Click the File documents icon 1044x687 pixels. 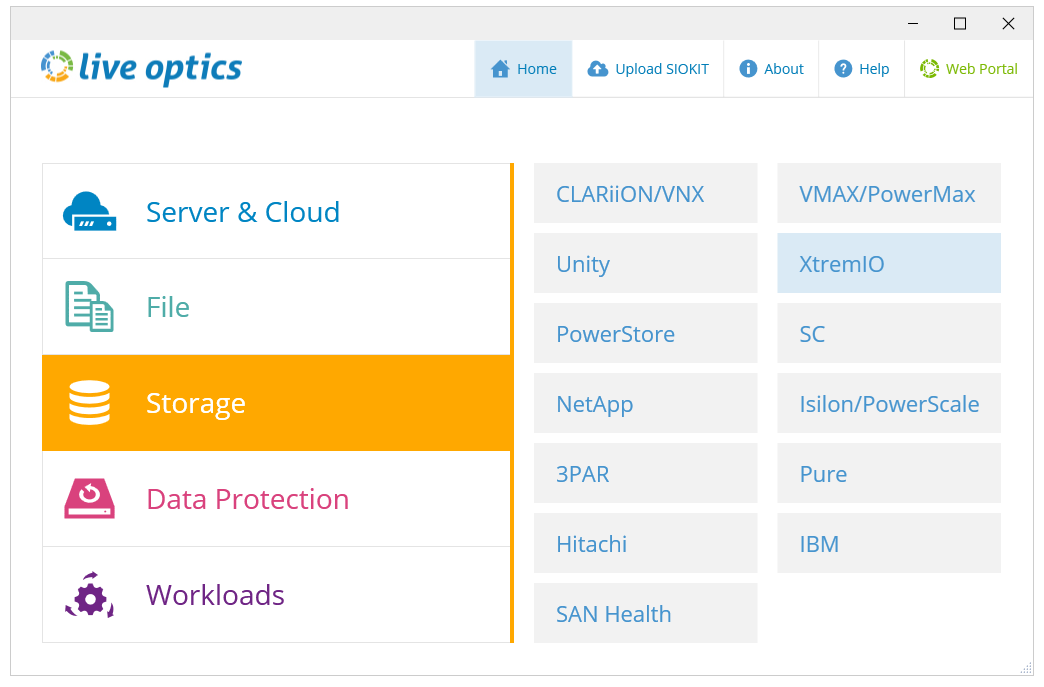coord(89,307)
